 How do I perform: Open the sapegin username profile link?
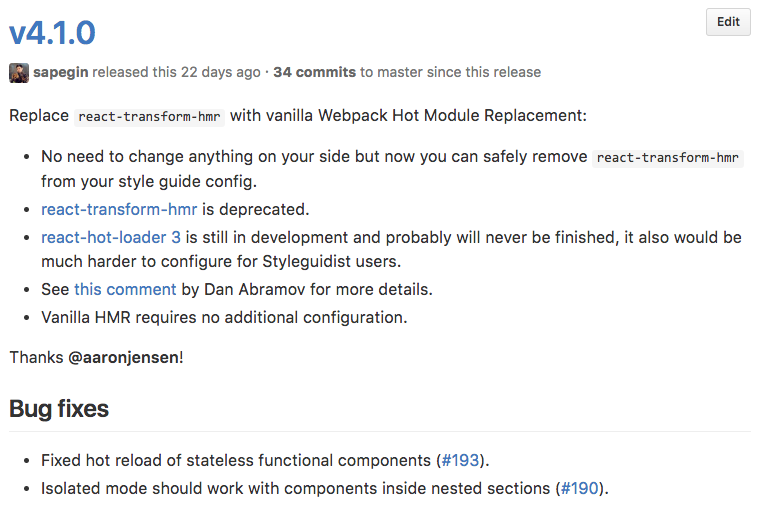pos(63,72)
